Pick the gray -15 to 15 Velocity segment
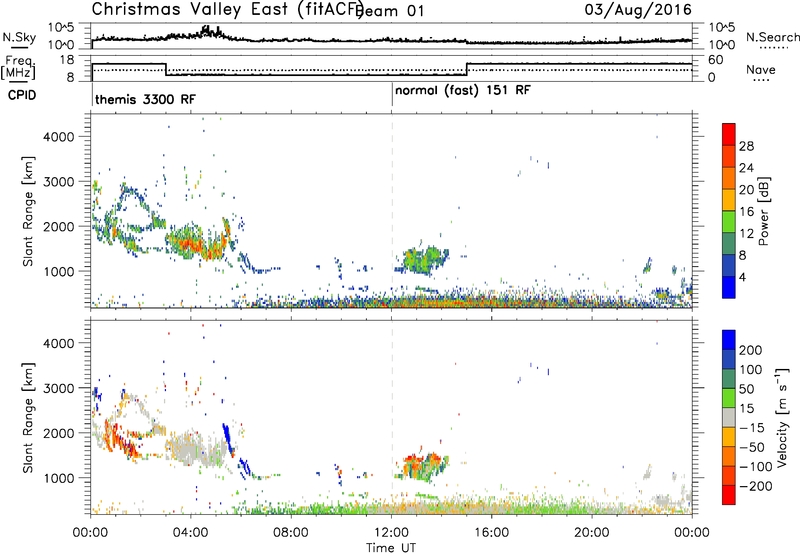The image size is (800, 554). coord(729,418)
